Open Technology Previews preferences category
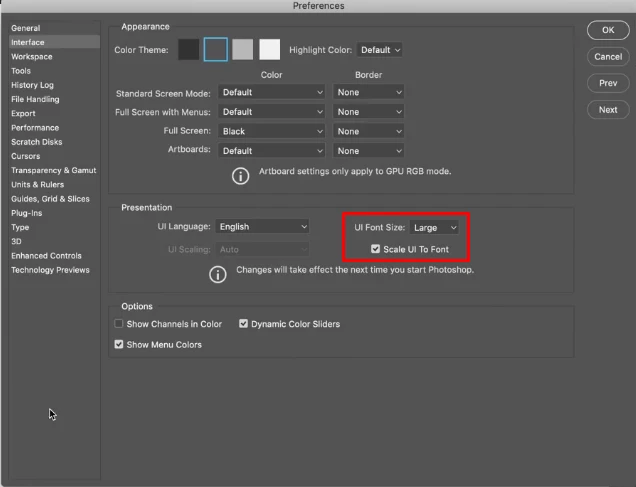This screenshot has height=487, width=636. tap(54, 270)
